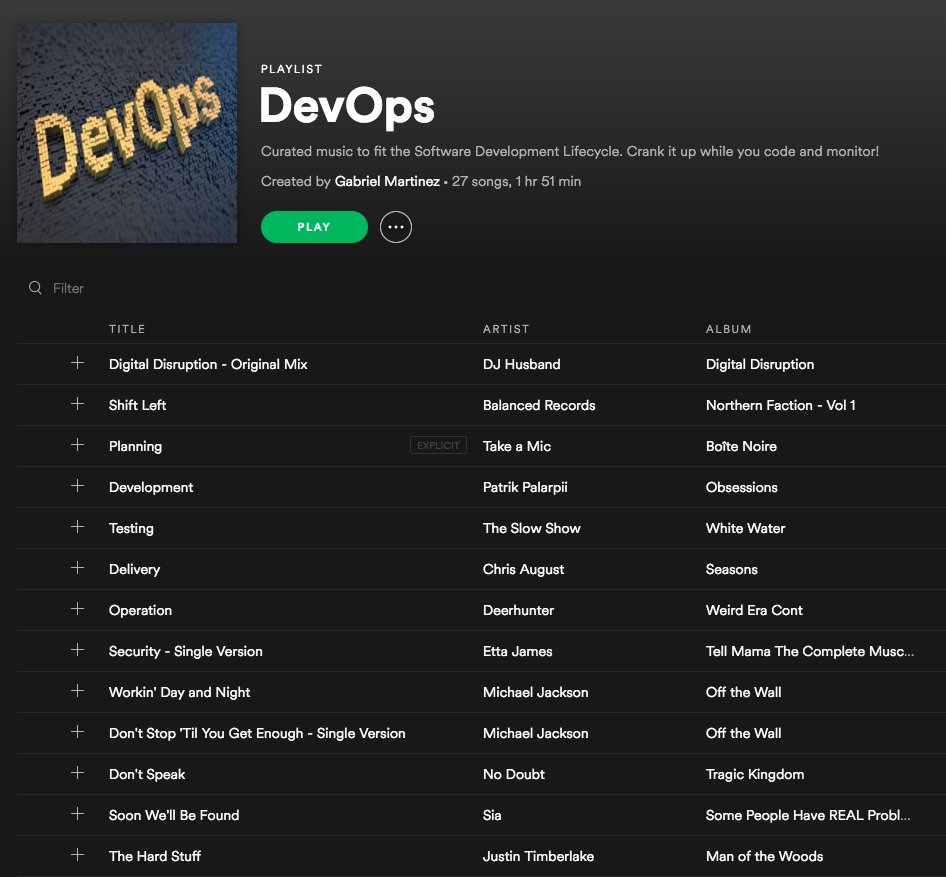946x877 pixels.
Task: Open artist DJ Husband
Action: click(x=521, y=364)
